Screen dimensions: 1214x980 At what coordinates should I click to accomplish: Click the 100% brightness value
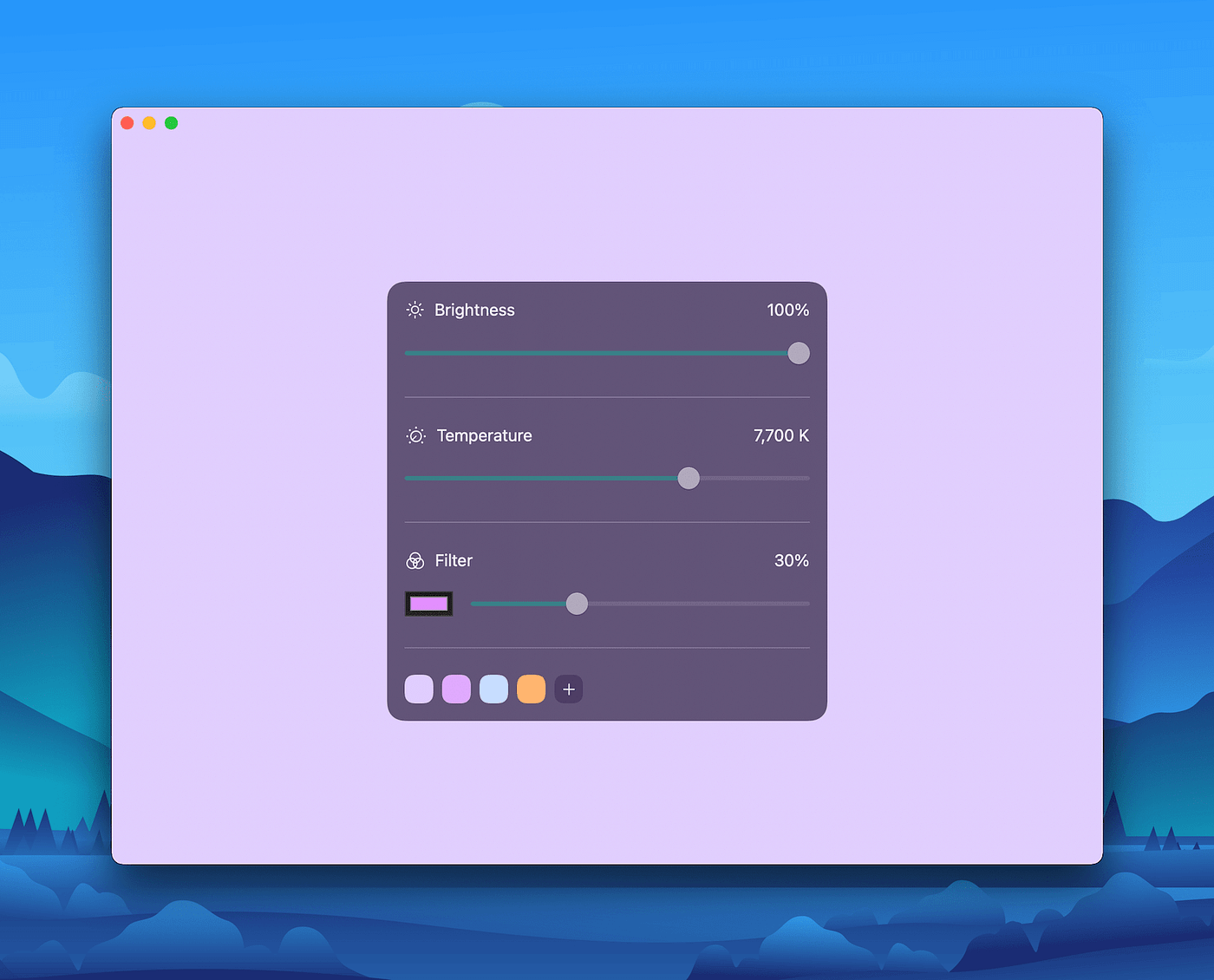pyautogui.click(x=787, y=310)
